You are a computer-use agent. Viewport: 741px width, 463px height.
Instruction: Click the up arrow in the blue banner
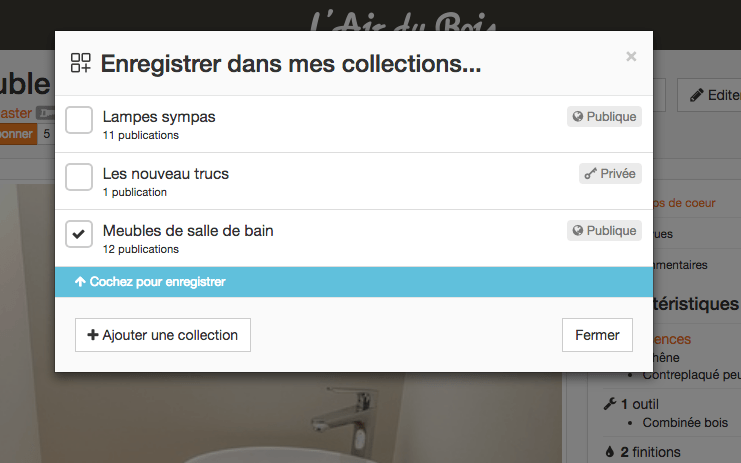[80, 282]
